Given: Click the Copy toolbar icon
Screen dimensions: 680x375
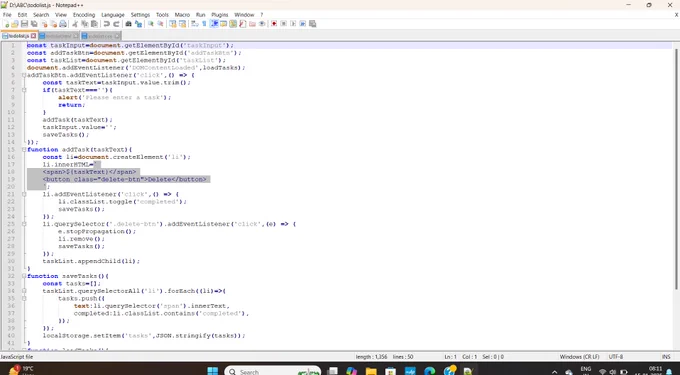Looking at the screenshot, I should (x=84, y=23).
